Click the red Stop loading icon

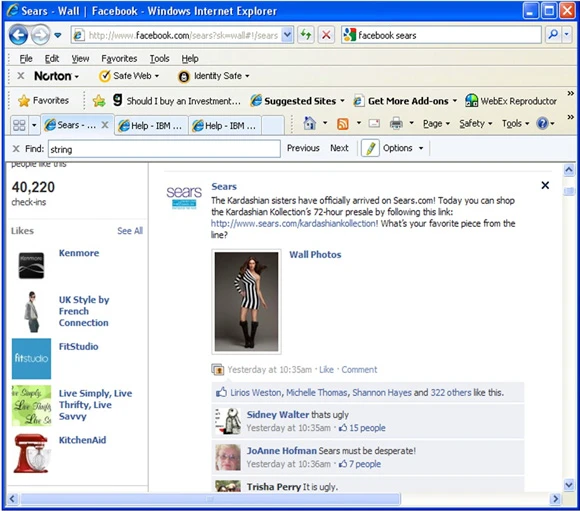[x=326, y=36]
